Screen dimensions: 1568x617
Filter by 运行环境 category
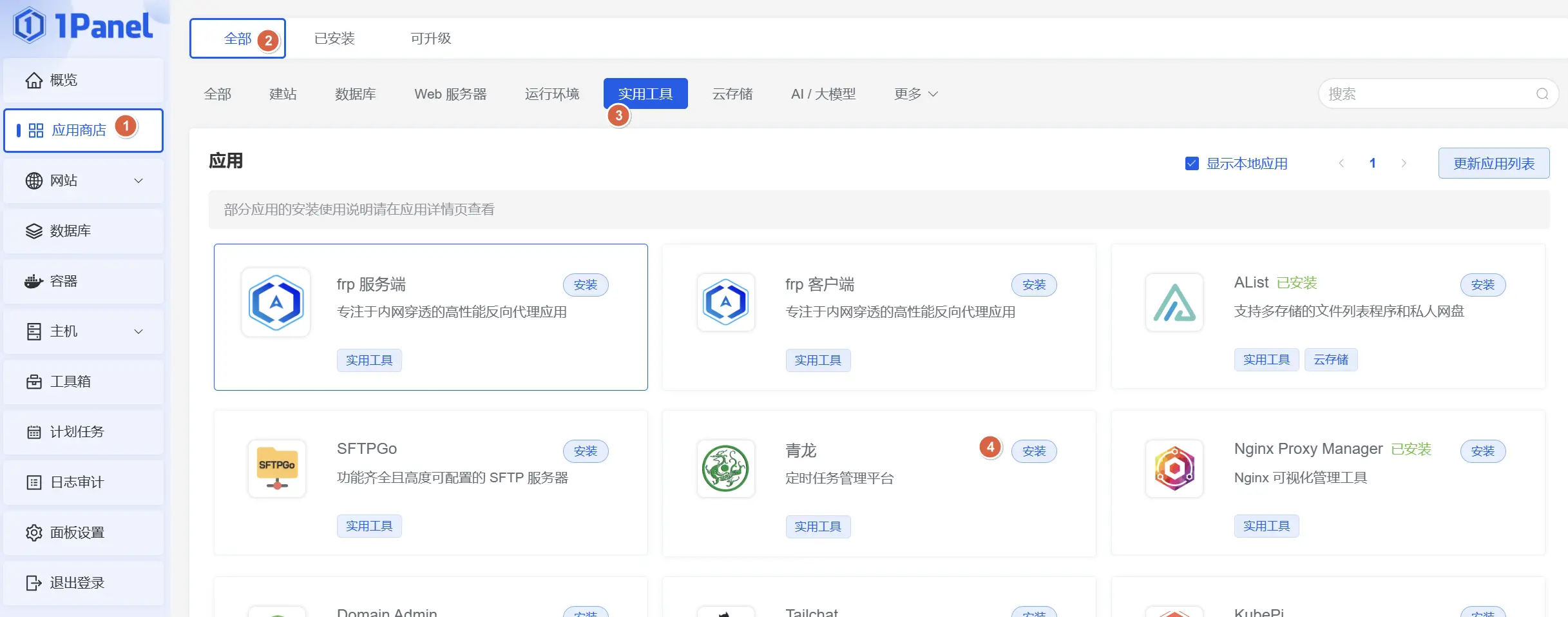[552, 94]
